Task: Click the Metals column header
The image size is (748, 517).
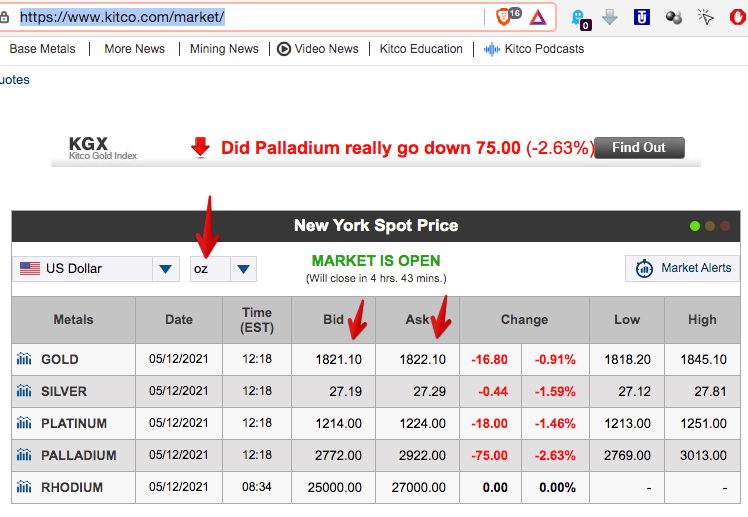Action: click(x=73, y=320)
